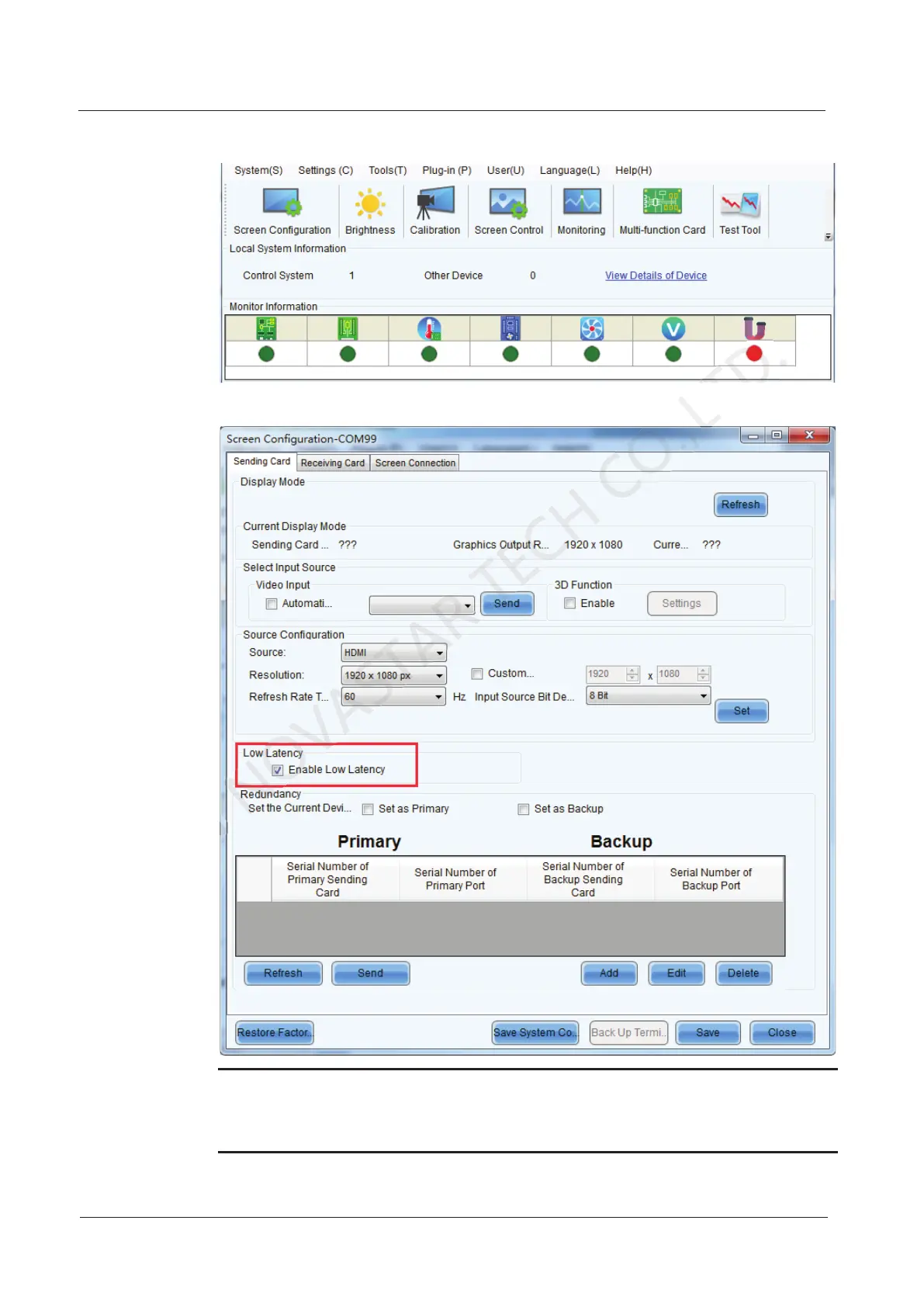Click the cable connection monitor icon

pos(754,328)
